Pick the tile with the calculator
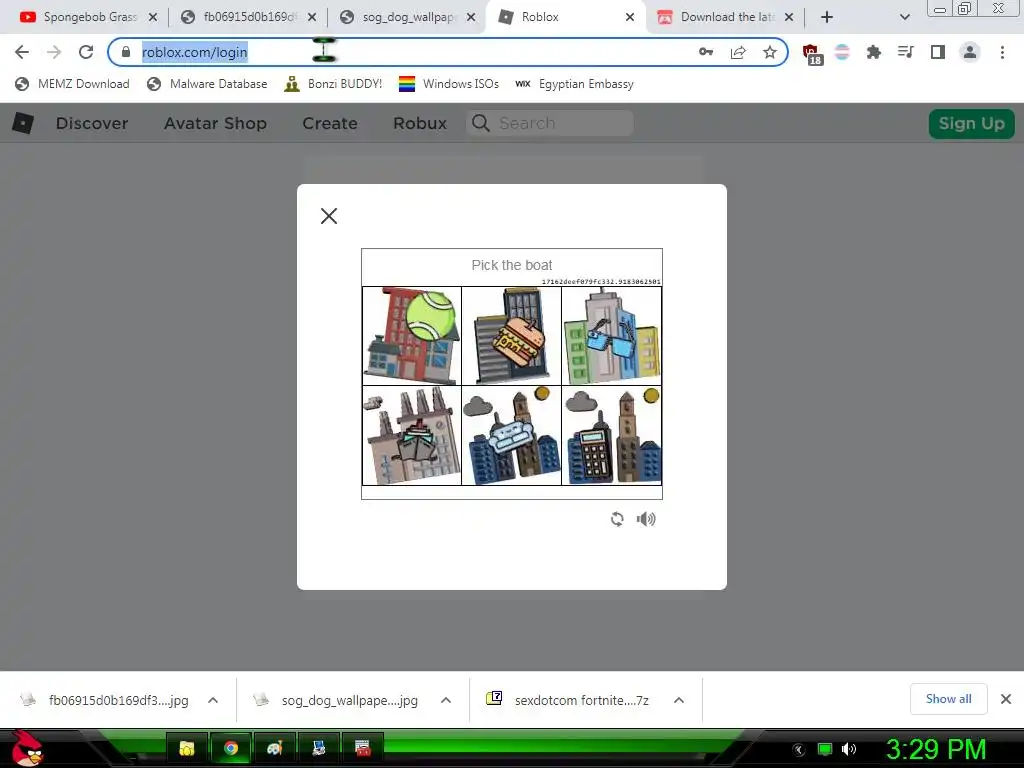This screenshot has height=768, width=1024. pyautogui.click(x=611, y=436)
